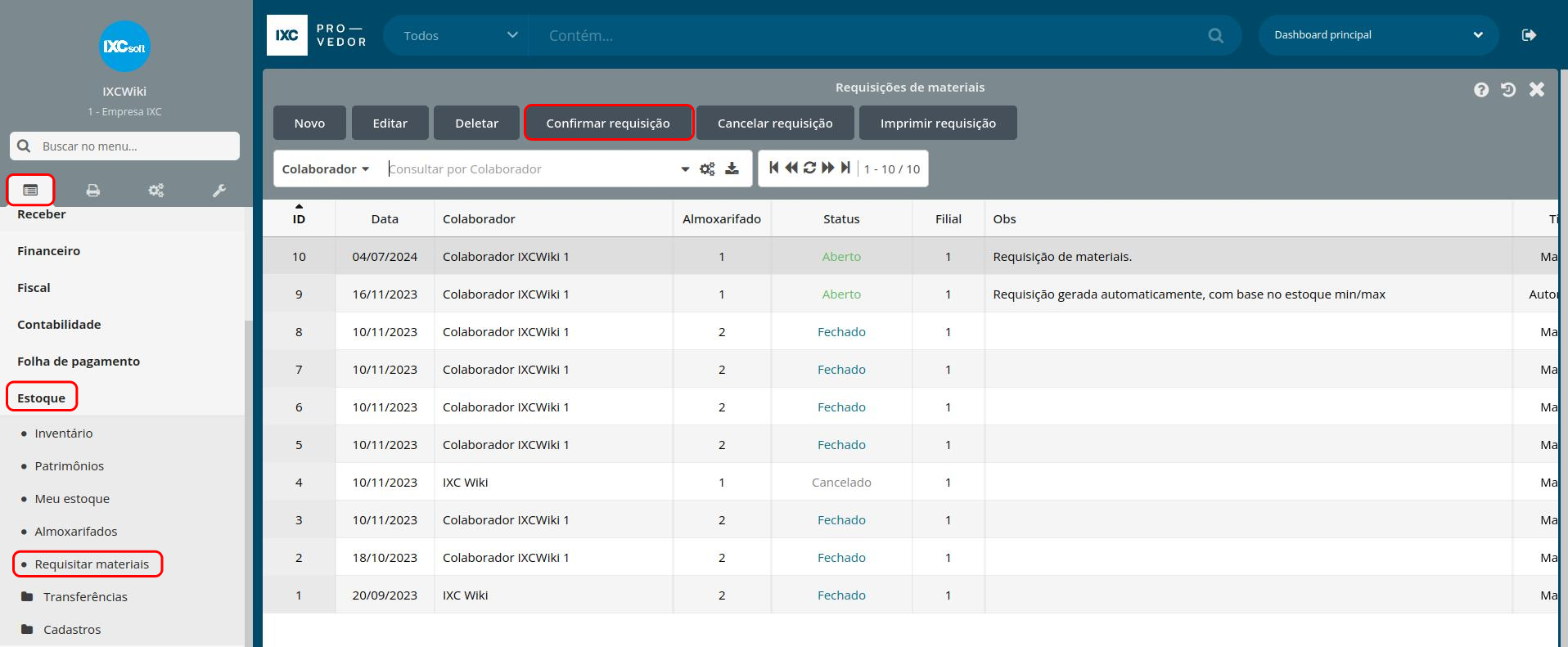This screenshot has height=647, width=1568.
Task: Open the Almoxarifados menu item
Action: click(x=76, y=532)
